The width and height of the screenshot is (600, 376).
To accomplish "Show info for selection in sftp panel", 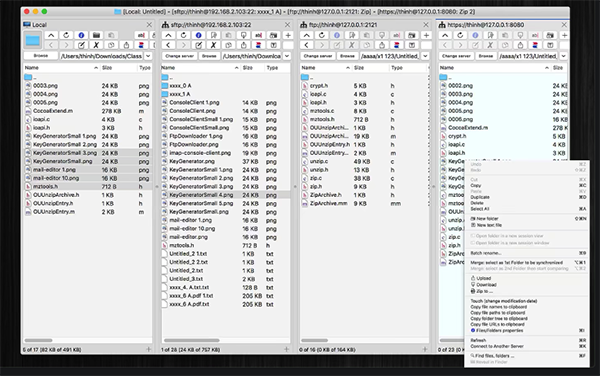I will click(x=198, y=35).
